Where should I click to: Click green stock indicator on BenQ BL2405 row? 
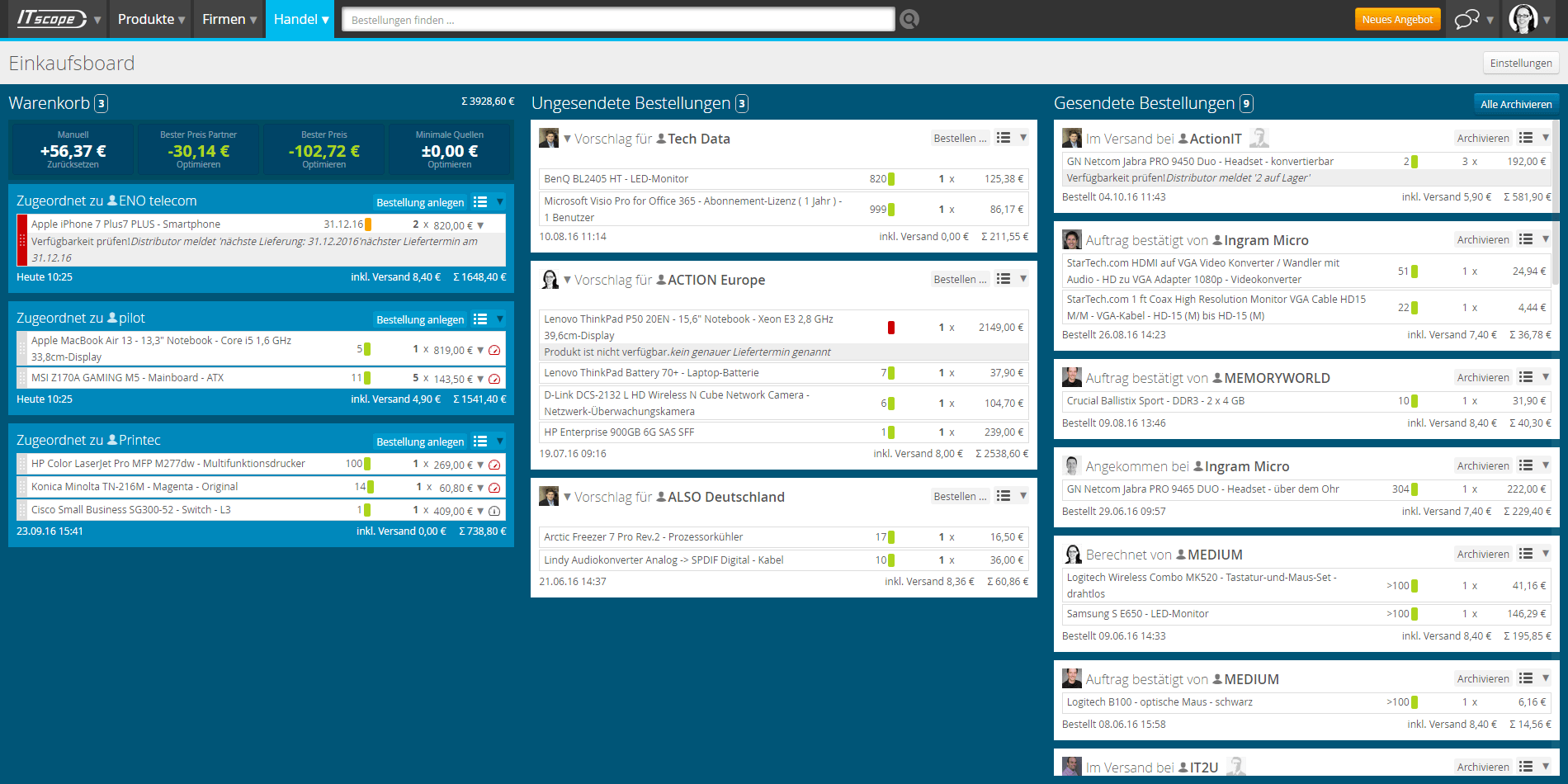click(891, 178)
